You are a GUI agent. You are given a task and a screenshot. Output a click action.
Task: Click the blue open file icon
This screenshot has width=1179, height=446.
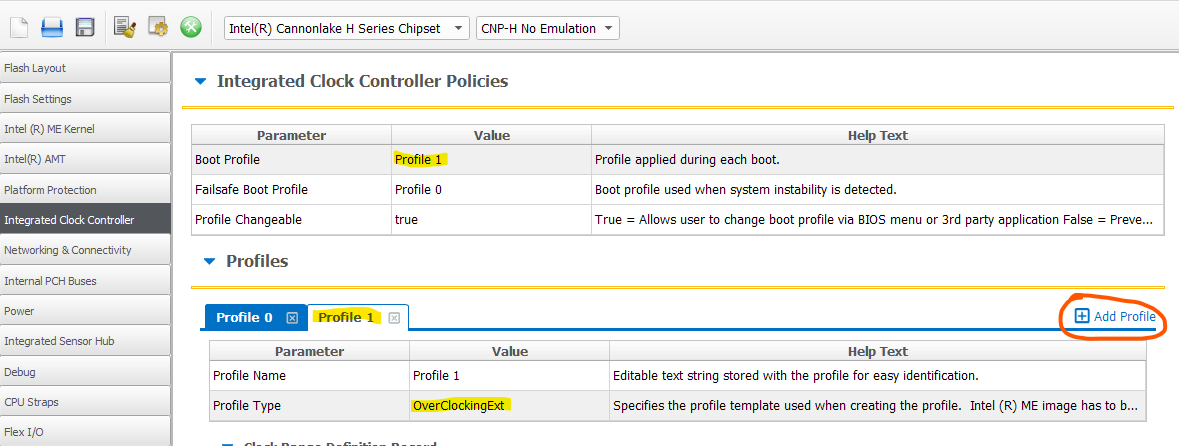point(52,28)
